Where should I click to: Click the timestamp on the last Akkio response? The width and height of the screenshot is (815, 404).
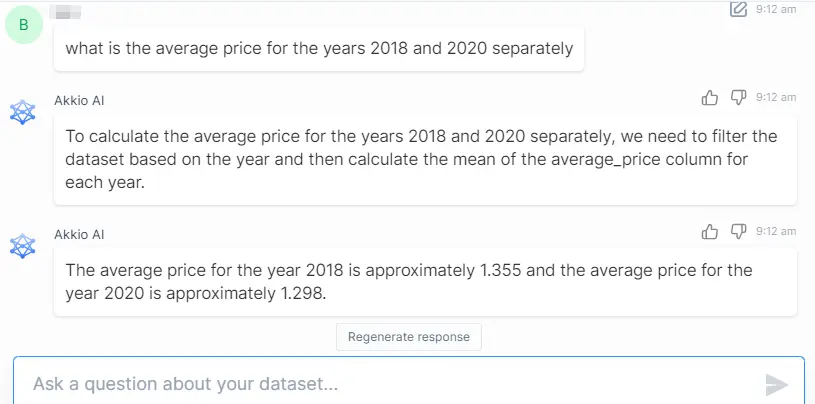point(776,232)
